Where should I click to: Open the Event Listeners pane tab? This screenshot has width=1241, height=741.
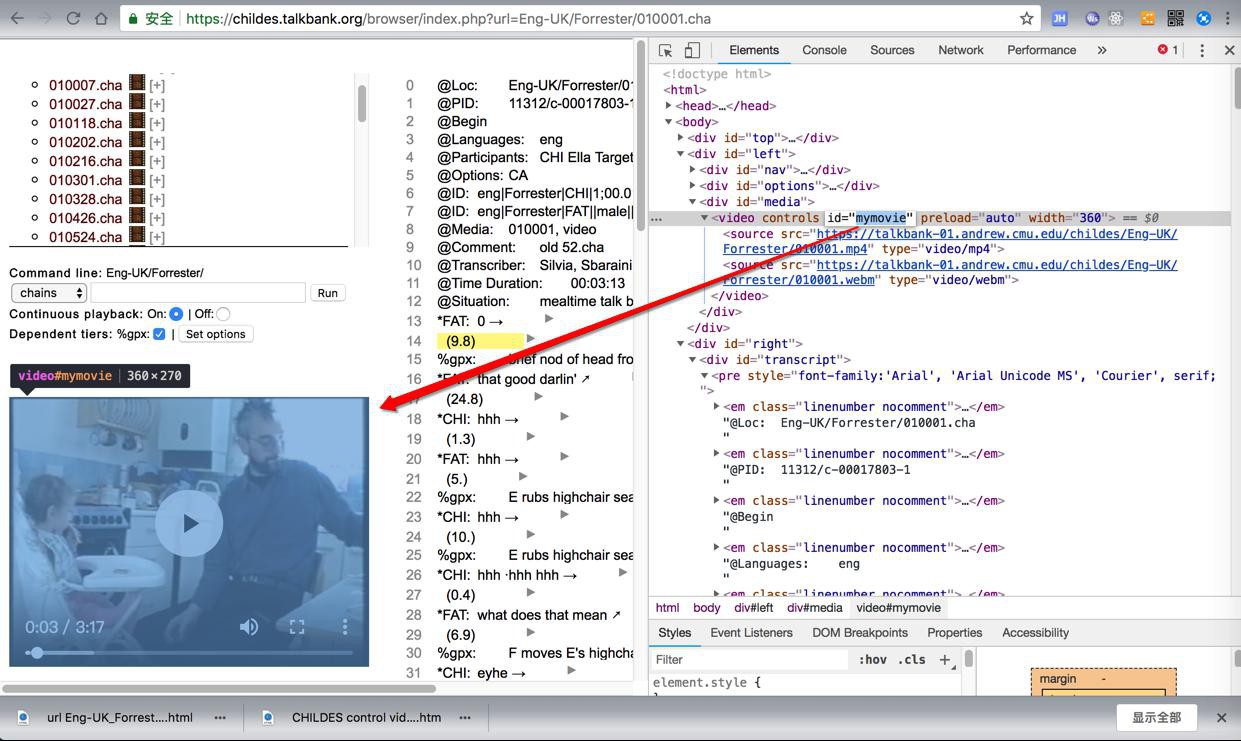coord(751,633)
